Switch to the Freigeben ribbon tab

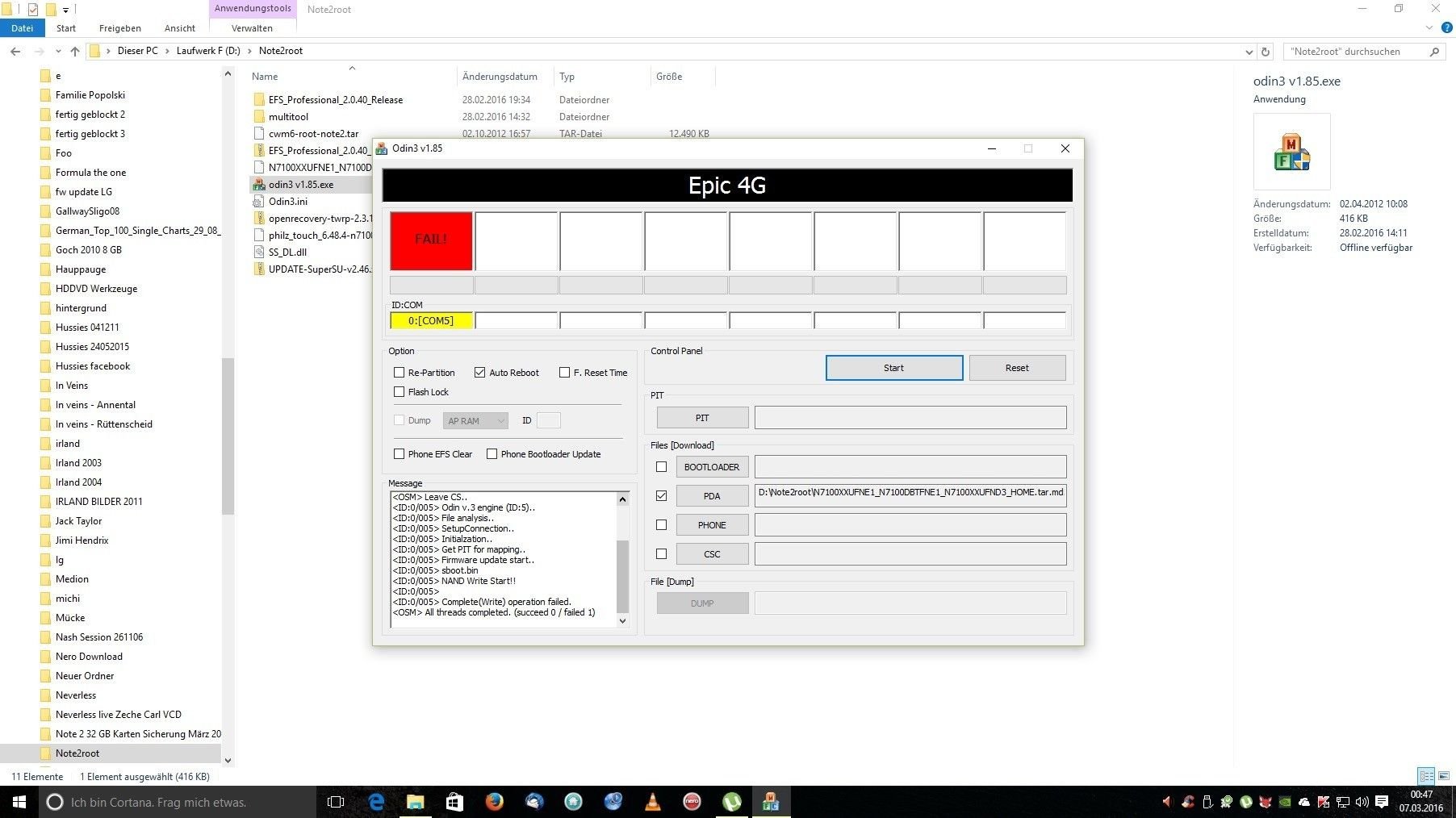point(120,28)
